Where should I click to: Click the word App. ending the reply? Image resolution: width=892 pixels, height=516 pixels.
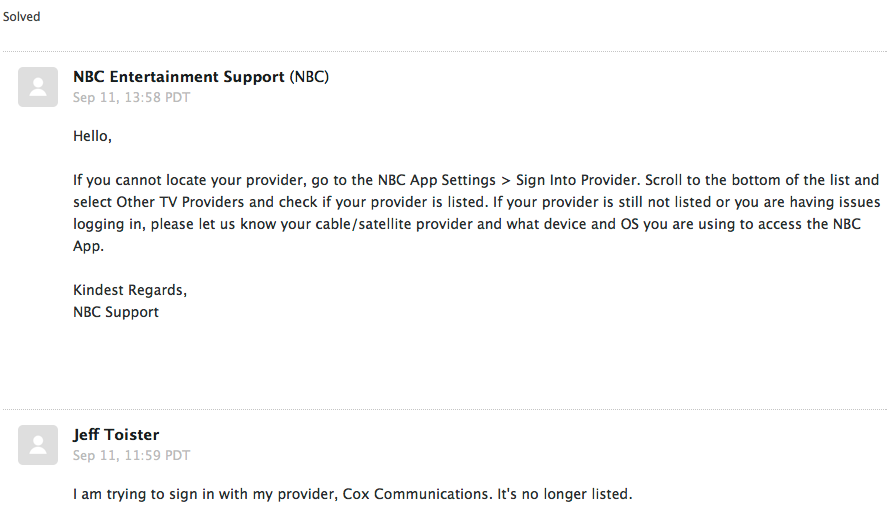88,246
